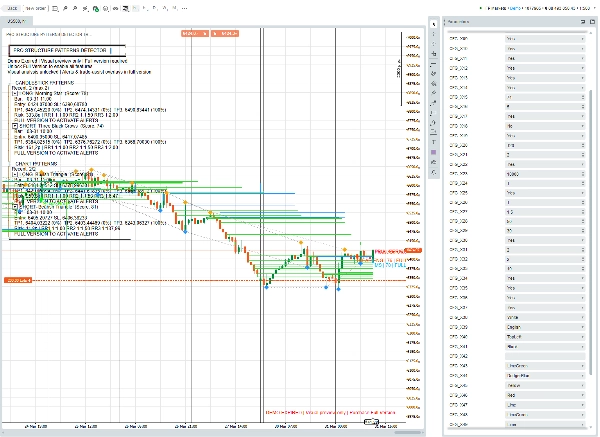Viewport: 600px width, 437px height.
Task: Switch to the chart tab at top left
Action: point(16,20)
